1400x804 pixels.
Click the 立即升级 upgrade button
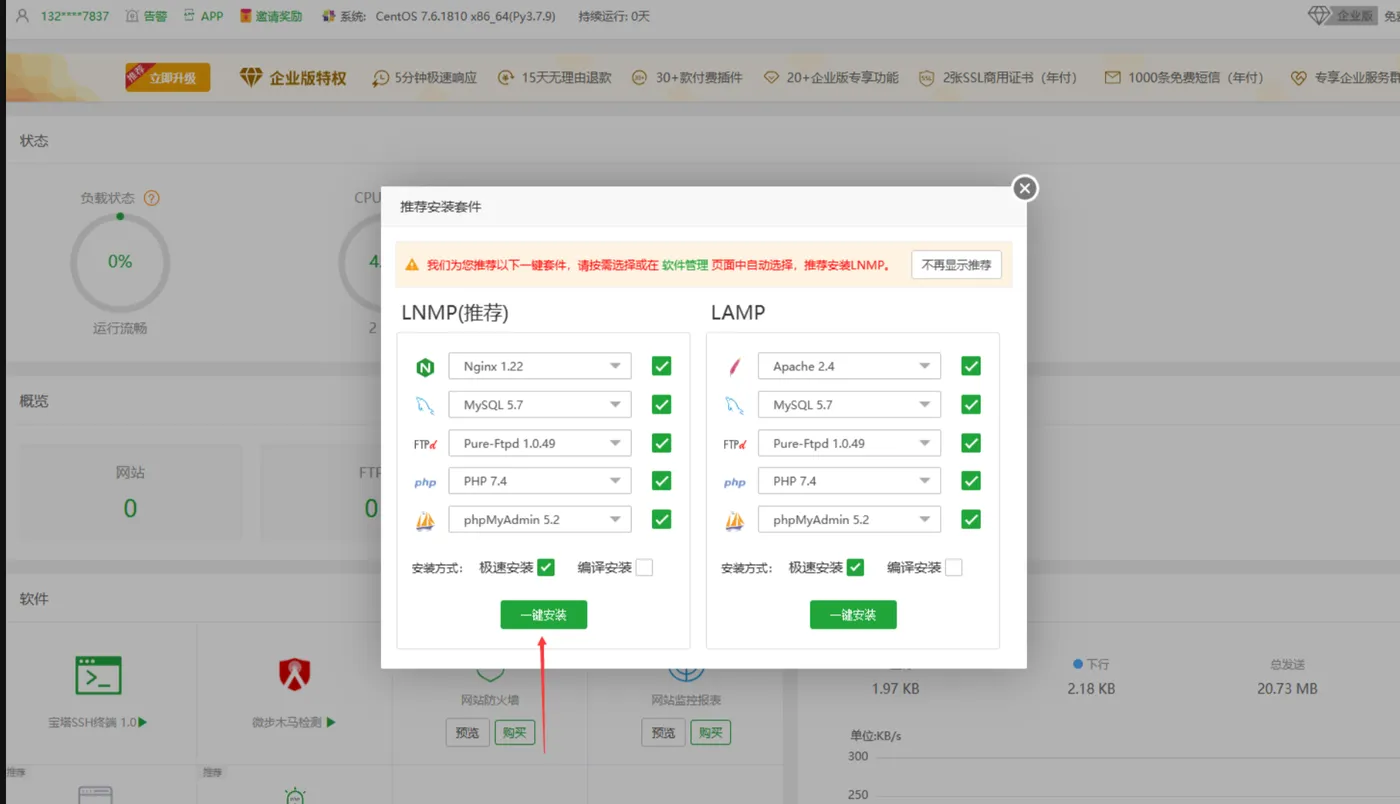[168, 78]
